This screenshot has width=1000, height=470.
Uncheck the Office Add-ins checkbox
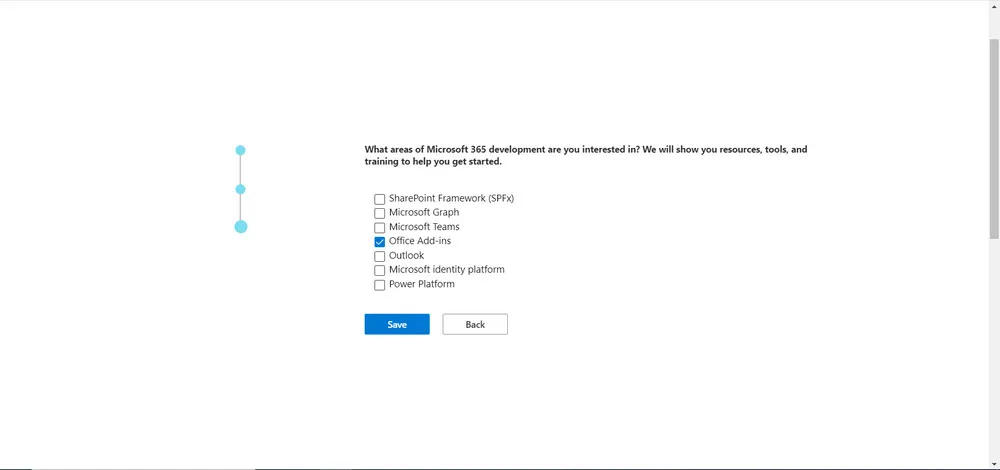tap(380, 242)
